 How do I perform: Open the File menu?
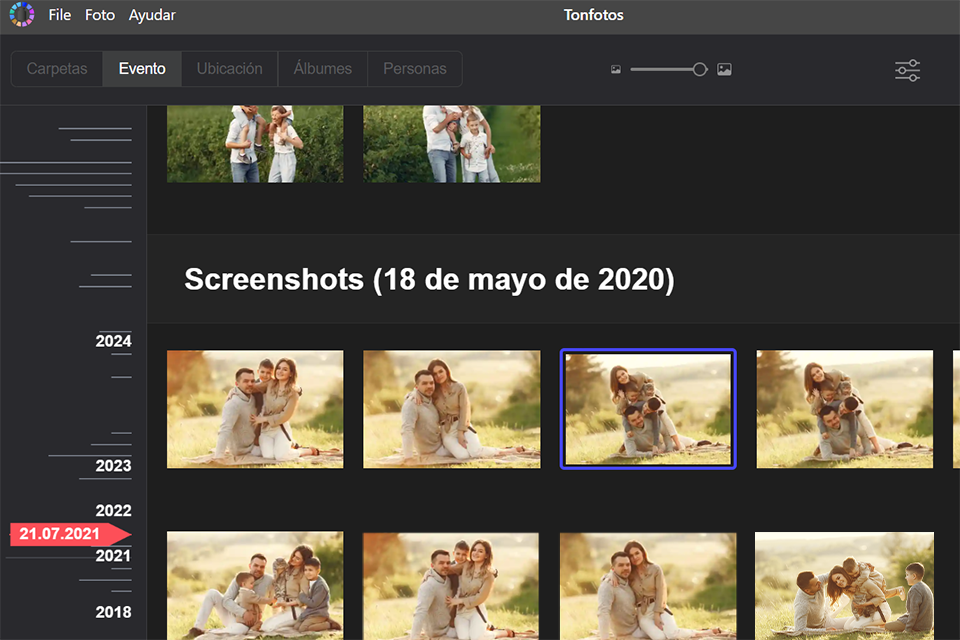point(59,15)
